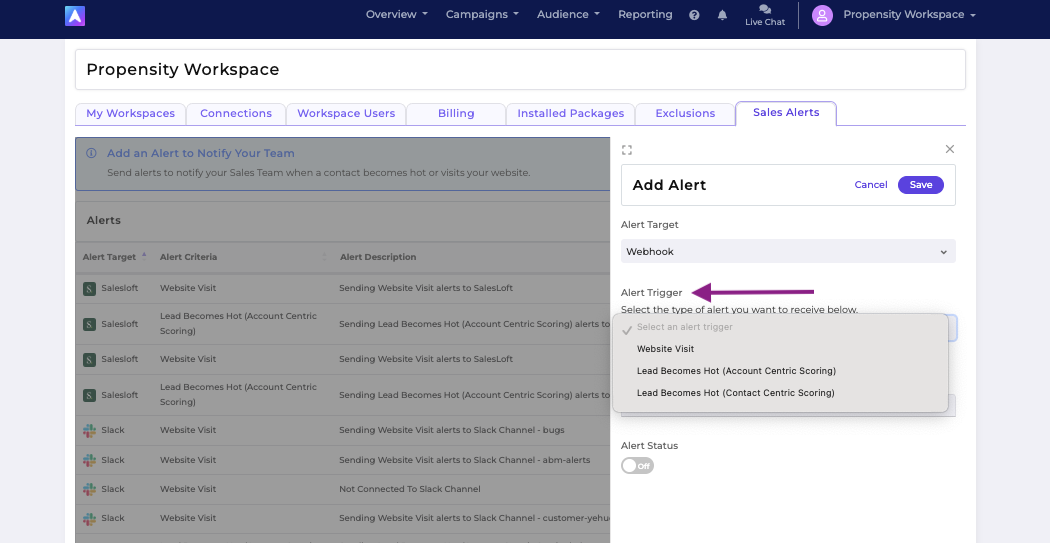
Task: Switch to Sales Alerts tab
Action: pyautogui.click(x=786, y=112)
